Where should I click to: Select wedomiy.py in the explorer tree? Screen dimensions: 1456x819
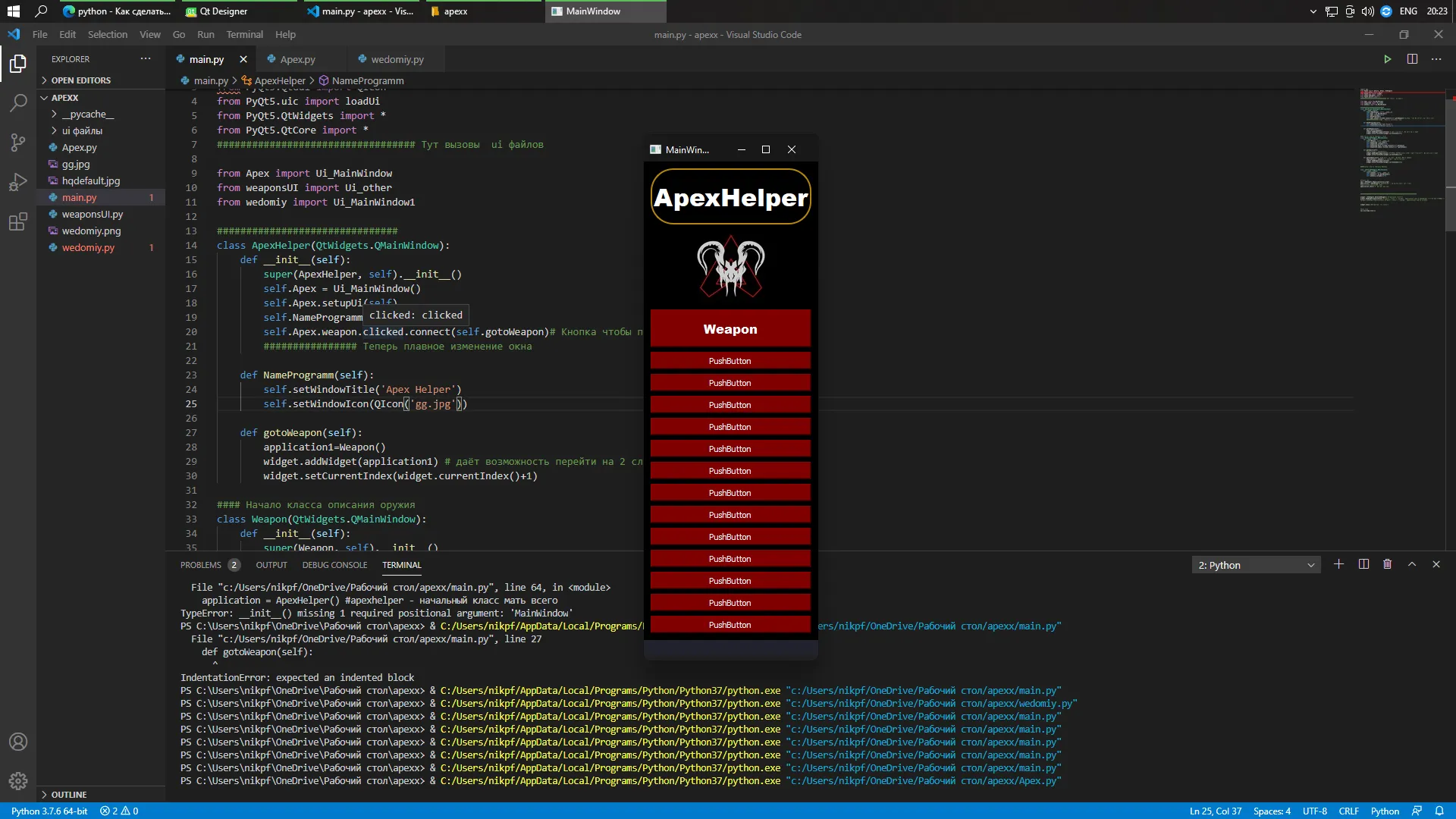(88, 248)
